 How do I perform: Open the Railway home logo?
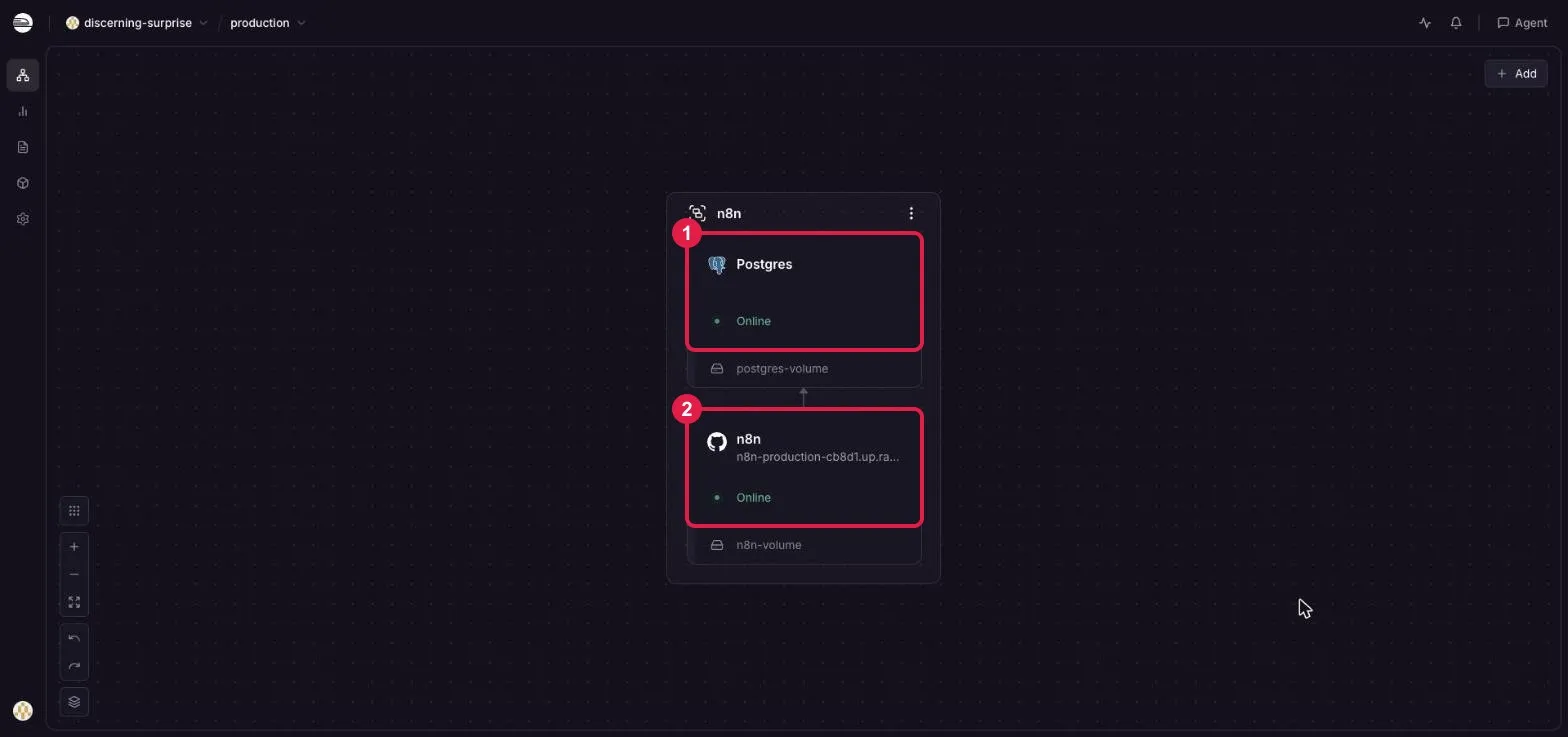pyautogui.click(x=22, y=23)
